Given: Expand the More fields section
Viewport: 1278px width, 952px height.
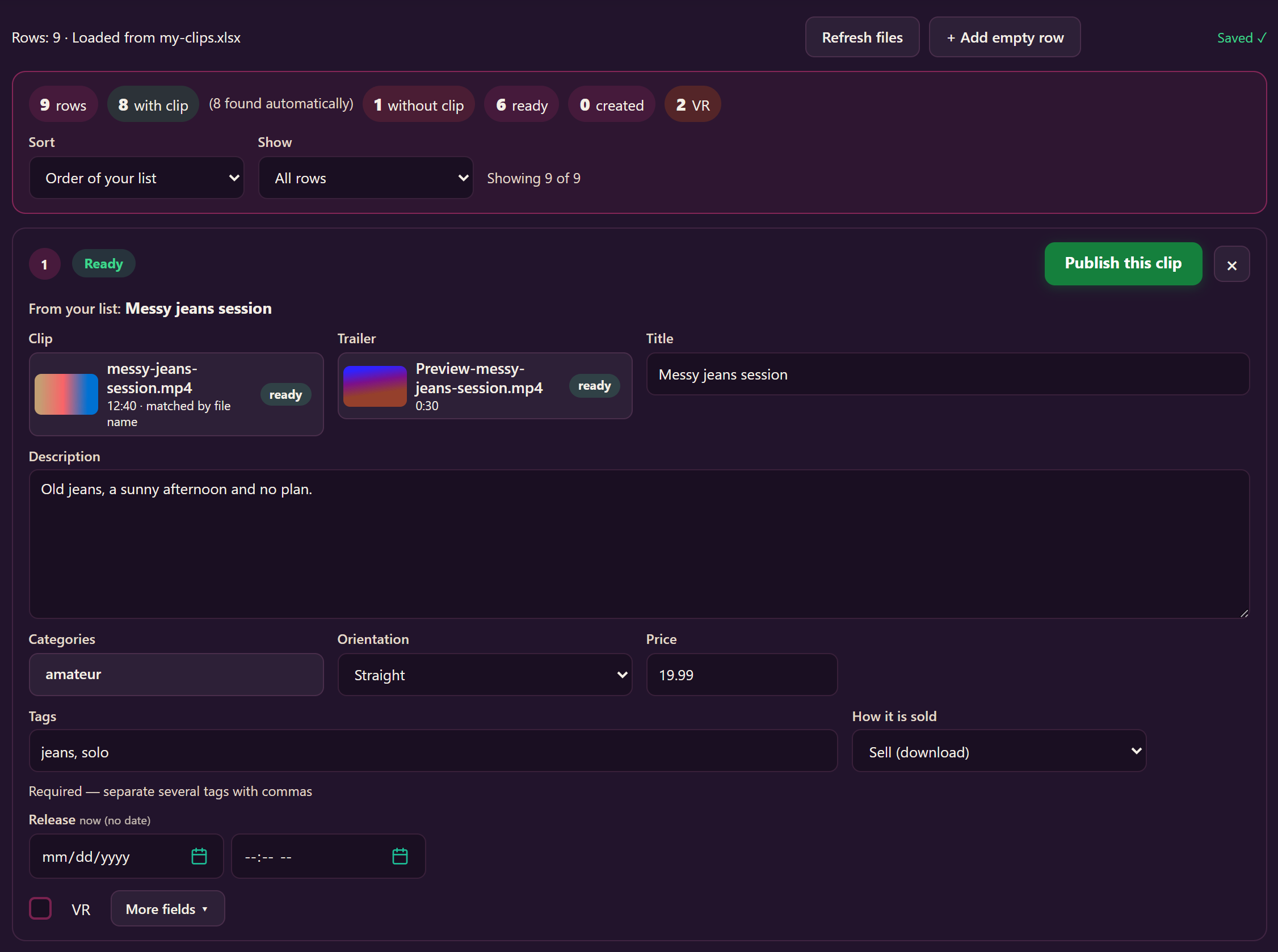Looking at the screenshot, I should 168,909.
